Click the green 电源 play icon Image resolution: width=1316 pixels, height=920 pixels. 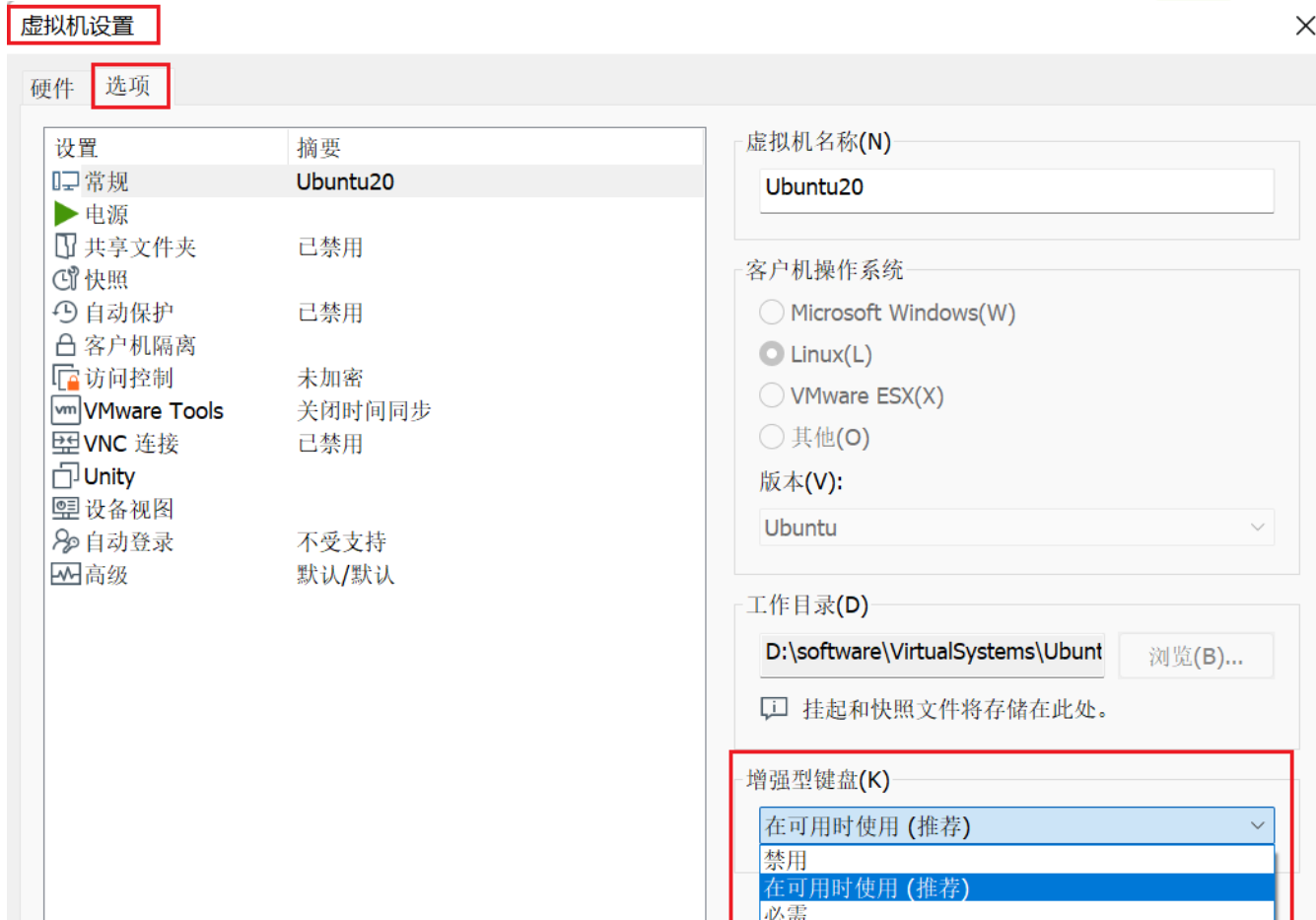(65, 214)
